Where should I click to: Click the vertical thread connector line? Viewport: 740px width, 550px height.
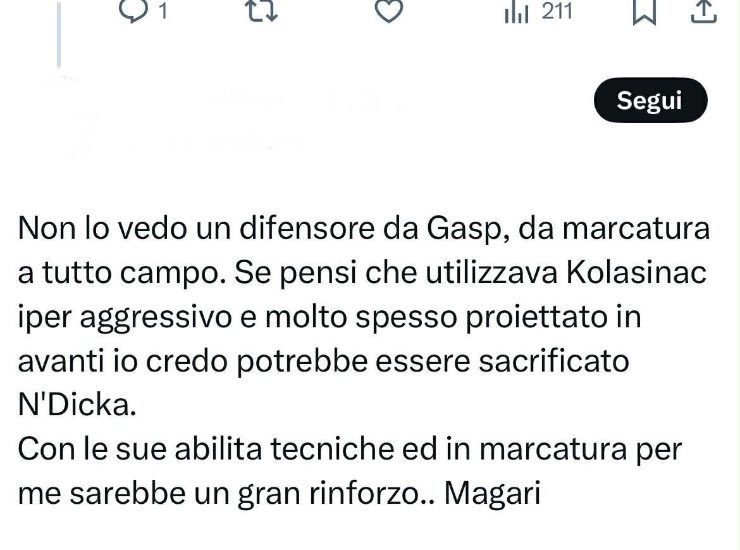(x=59, y=33)
